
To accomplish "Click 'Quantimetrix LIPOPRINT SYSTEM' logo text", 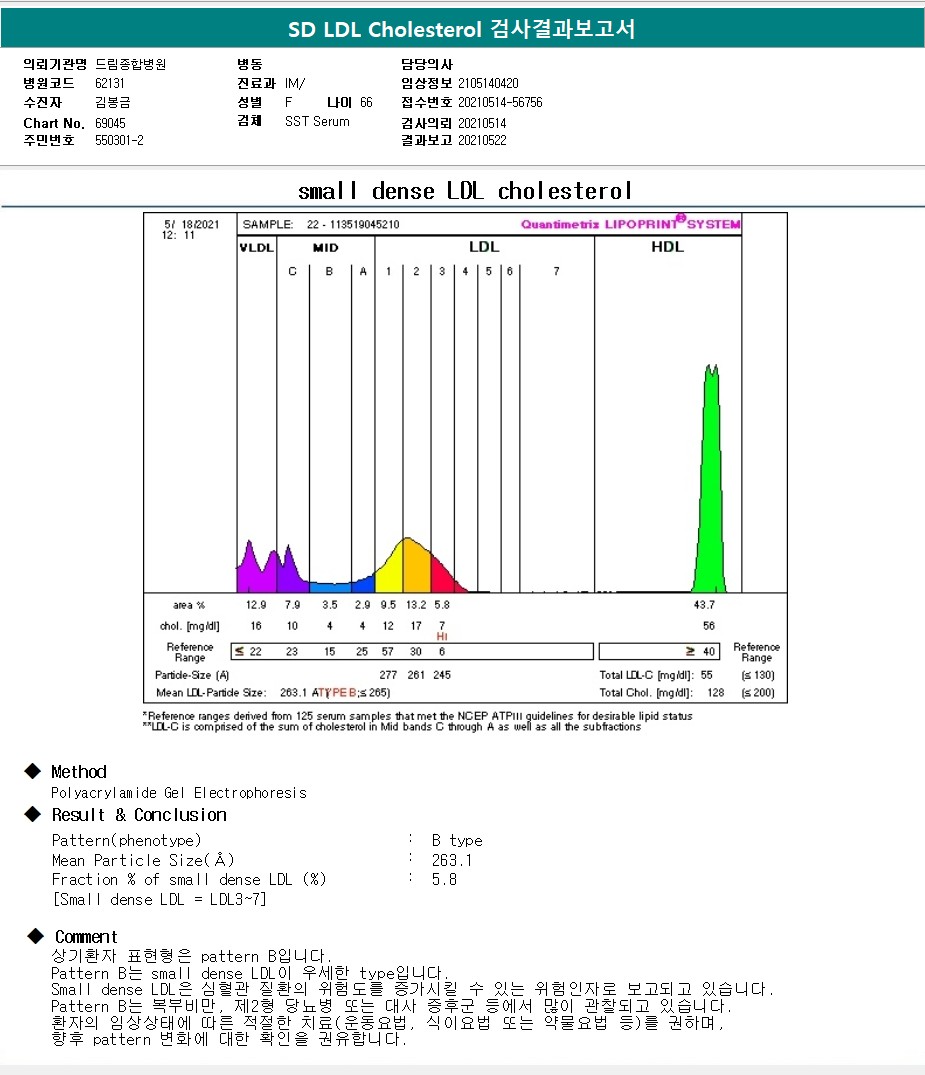I will point(630,223).
